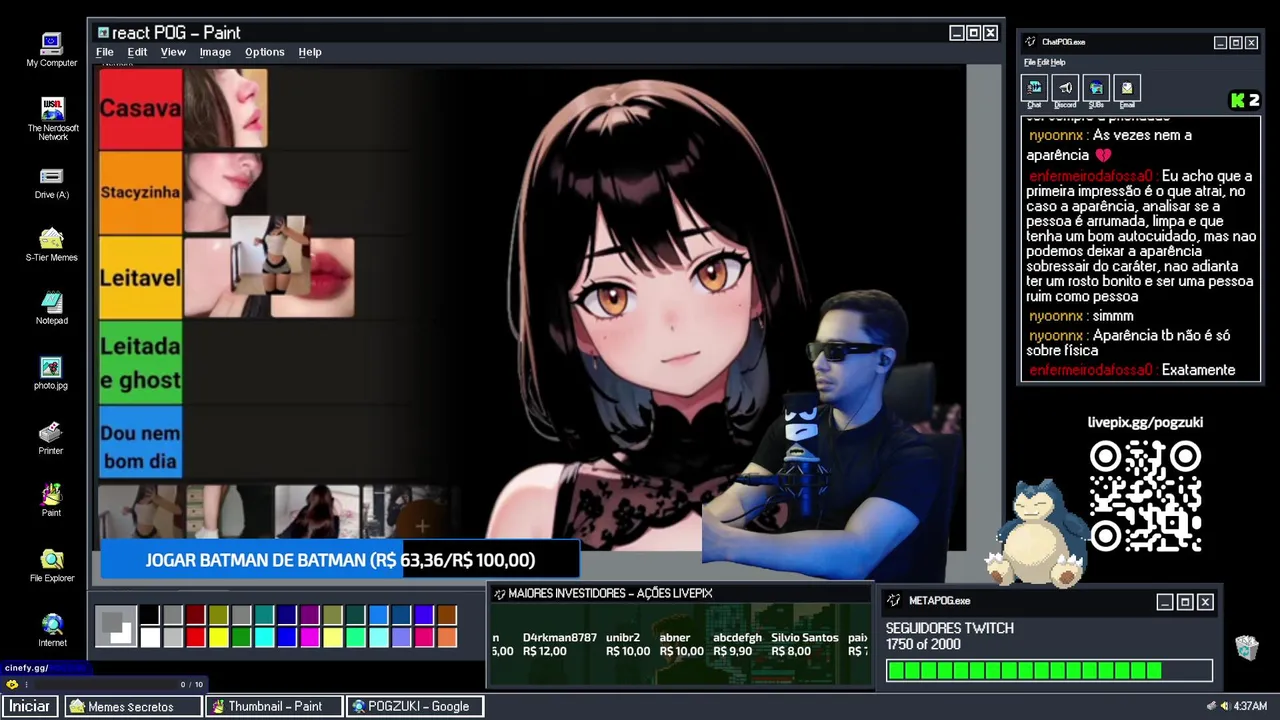Open the Edit menu in ChatPOG.exe
The width and height of the screenshot is (1280, 720).
pyautogui.click(x=1043, y=62)
